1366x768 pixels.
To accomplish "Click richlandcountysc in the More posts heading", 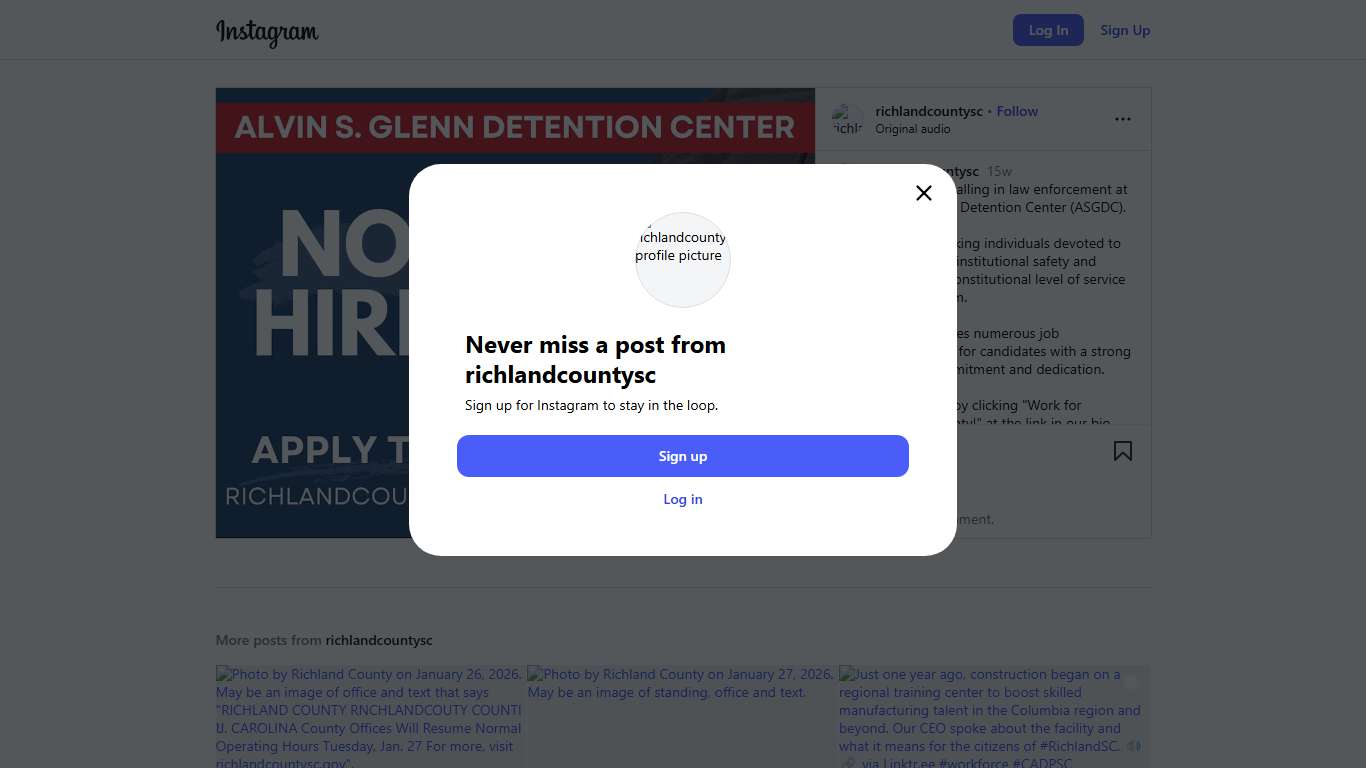I will [379, 640].
